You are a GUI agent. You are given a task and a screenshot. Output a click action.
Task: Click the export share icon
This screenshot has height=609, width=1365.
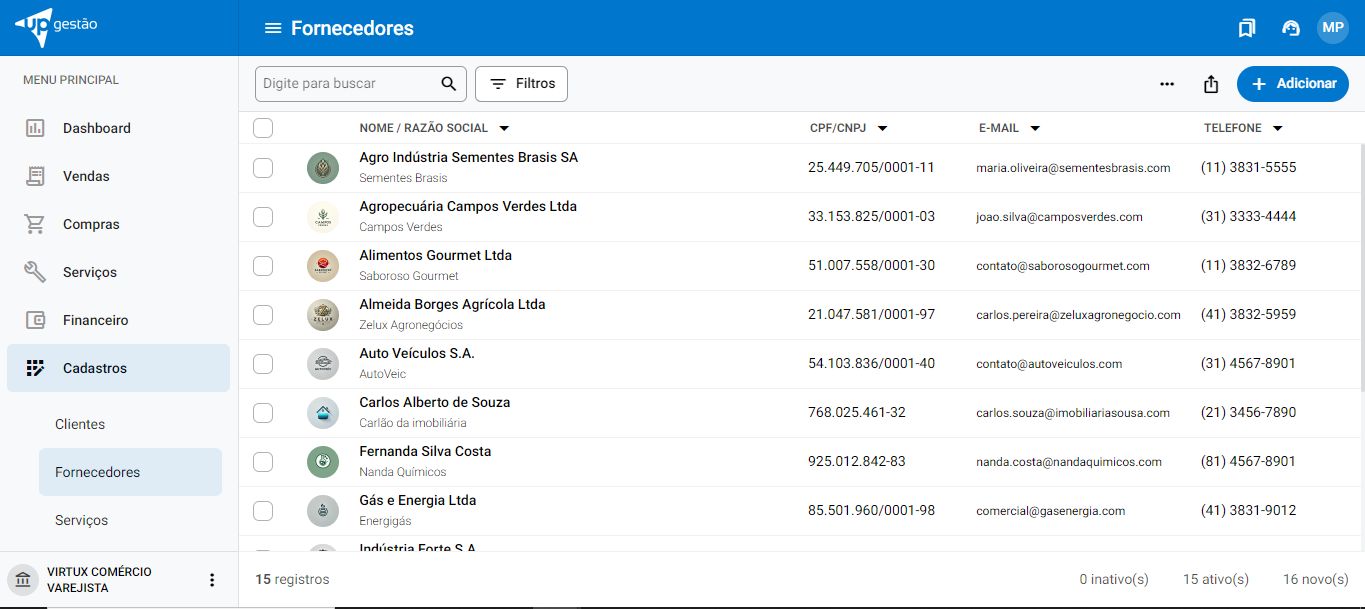point(1211,84)
